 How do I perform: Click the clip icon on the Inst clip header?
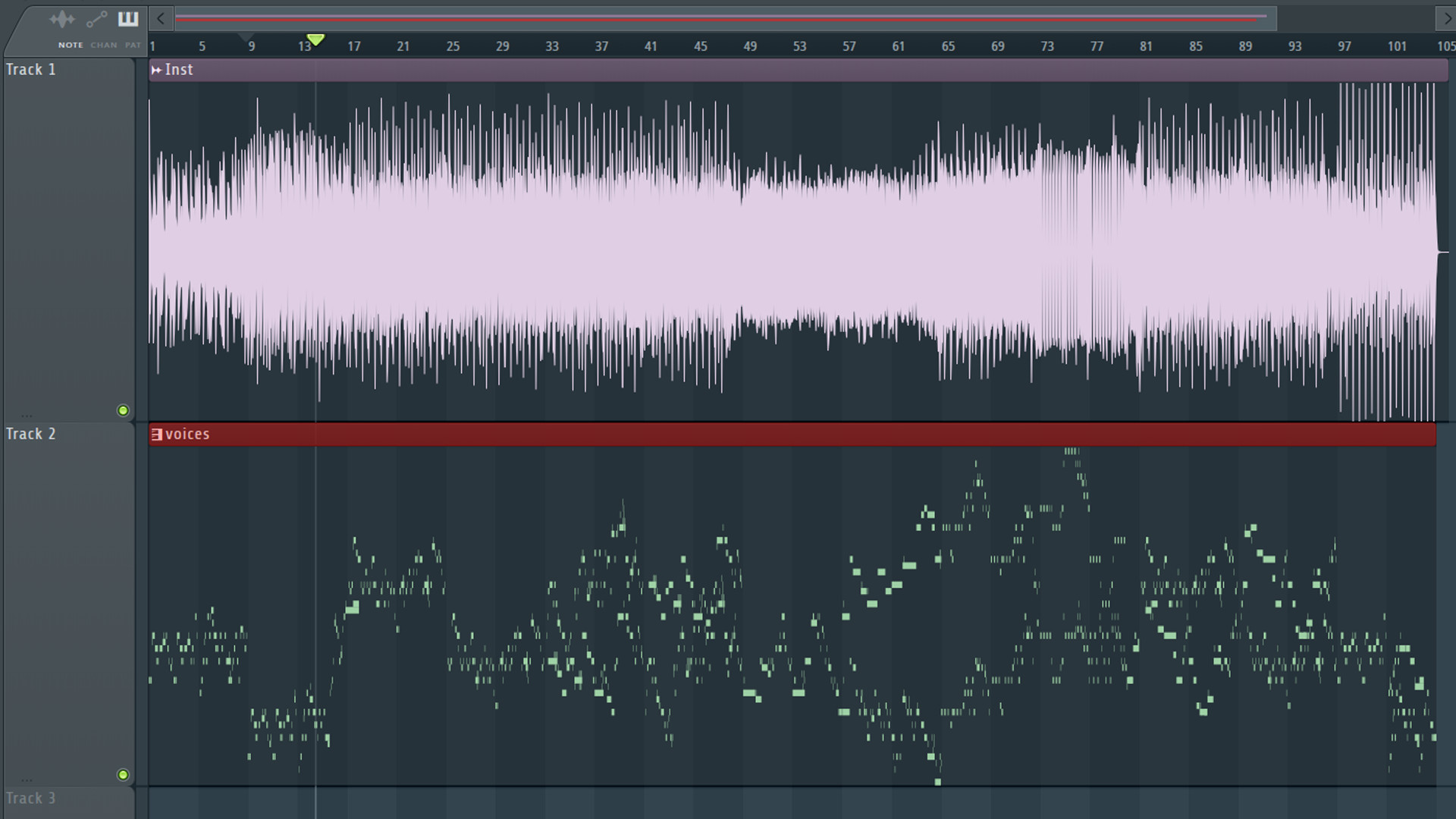point(157,70)
